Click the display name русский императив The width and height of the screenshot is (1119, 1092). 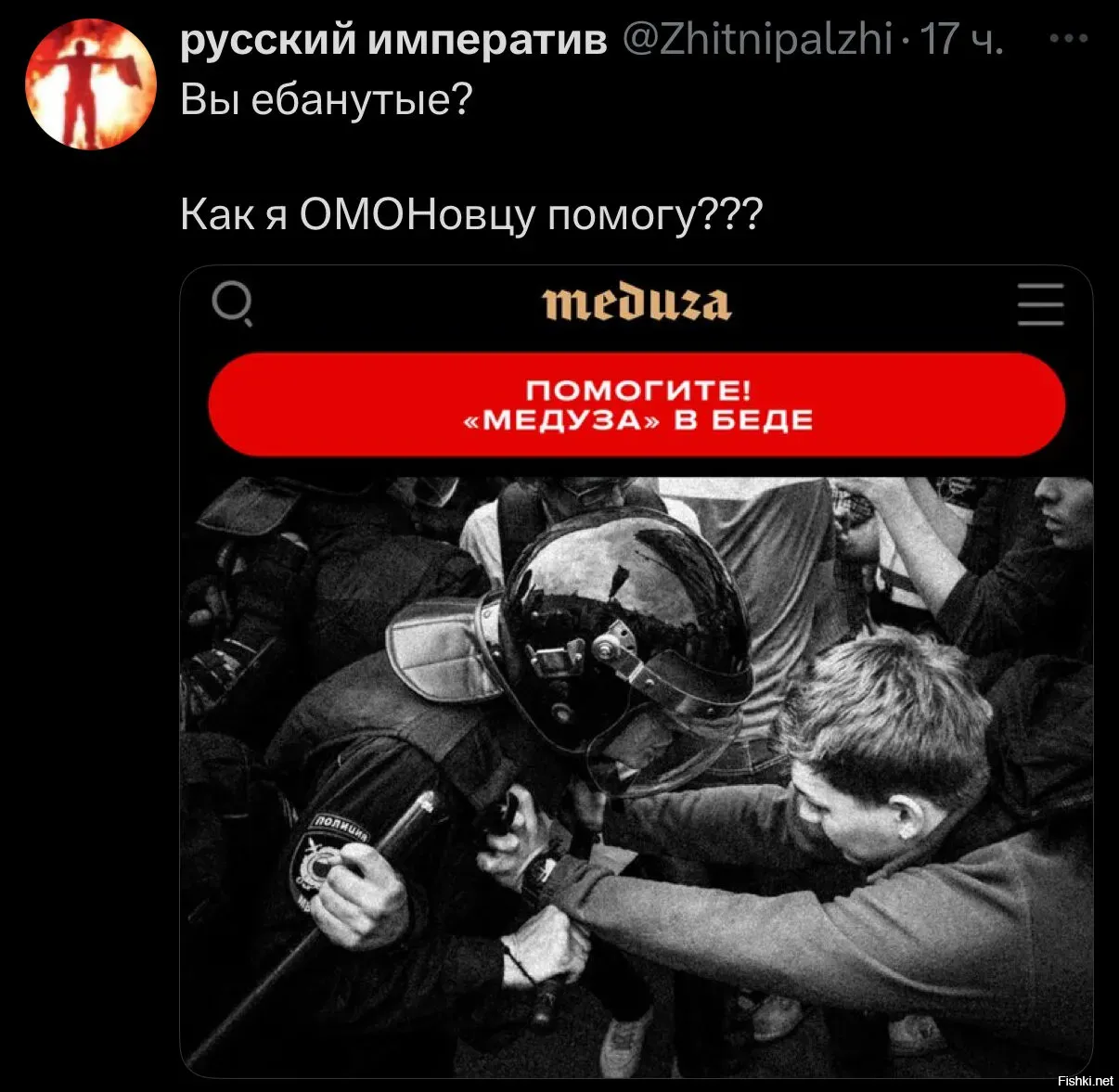(393, 39)
